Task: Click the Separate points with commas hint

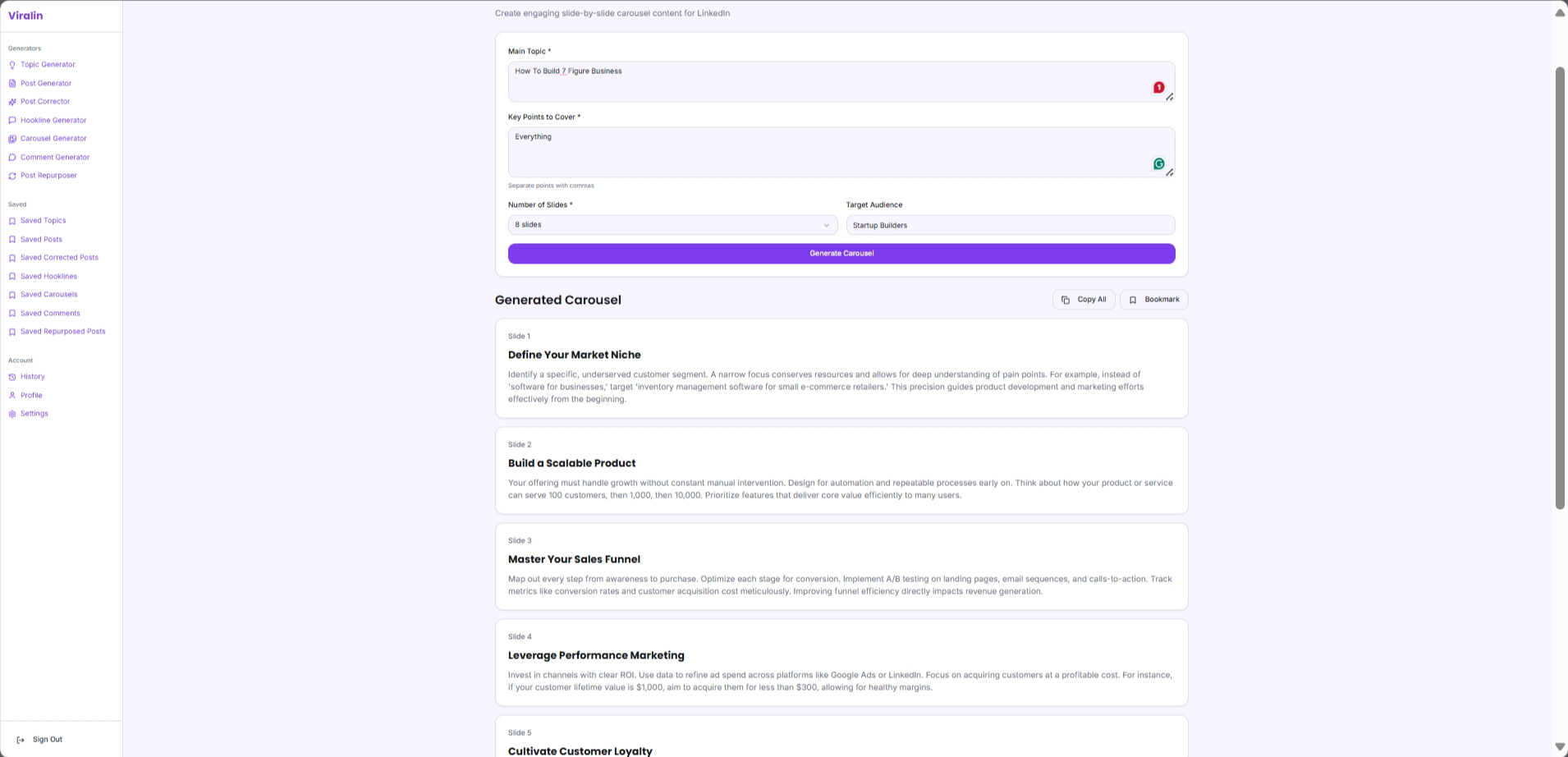Action: 551,186
